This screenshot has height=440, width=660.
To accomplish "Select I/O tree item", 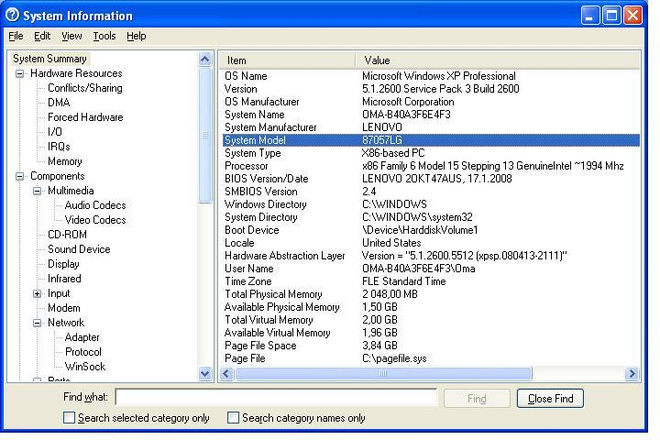I will [55, 132].
